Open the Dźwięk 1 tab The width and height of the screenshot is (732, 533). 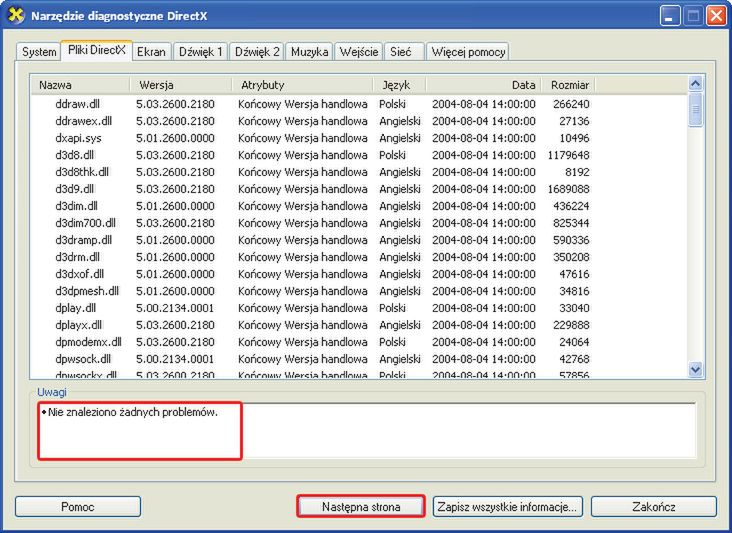click(x=201, y=52)
